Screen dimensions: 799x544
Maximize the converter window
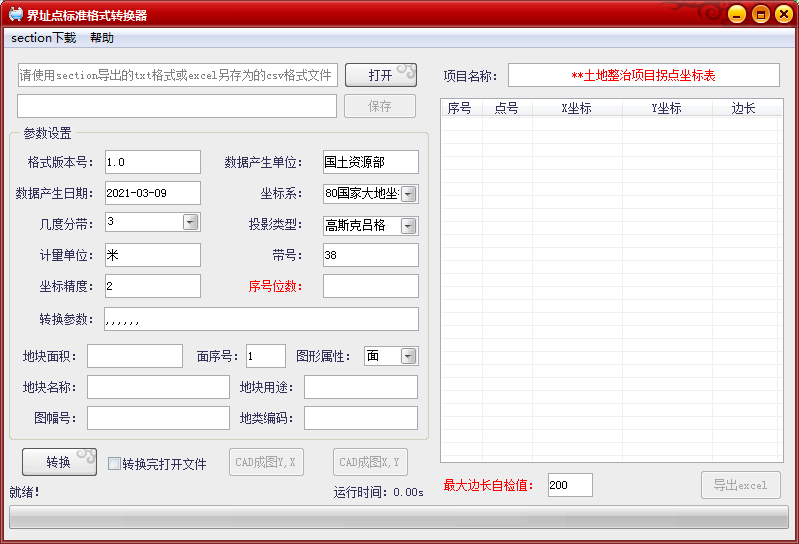pyautogui.click(x=760, y=14)
